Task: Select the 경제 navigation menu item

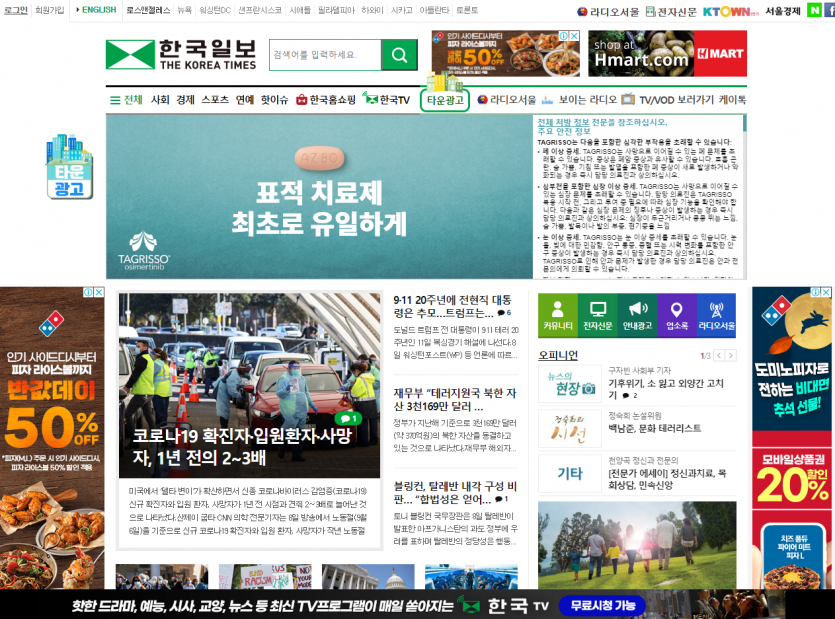Action: [x=186, y=100]
